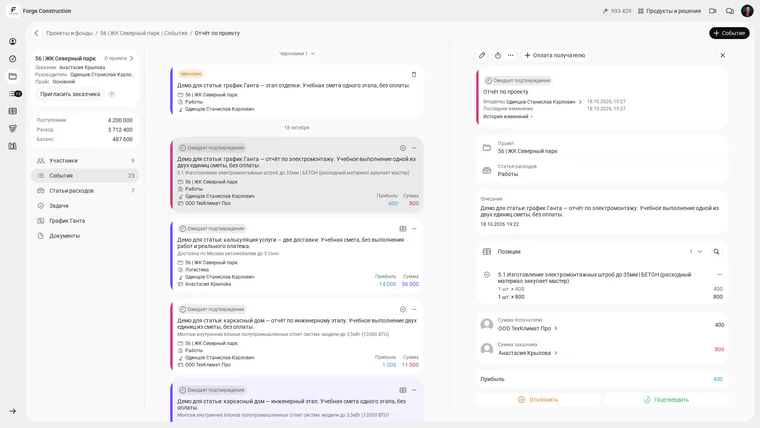Click profit value 14 000 on доставки card
This screenshot has height=428, width=760.
click(x=387, y=284)
